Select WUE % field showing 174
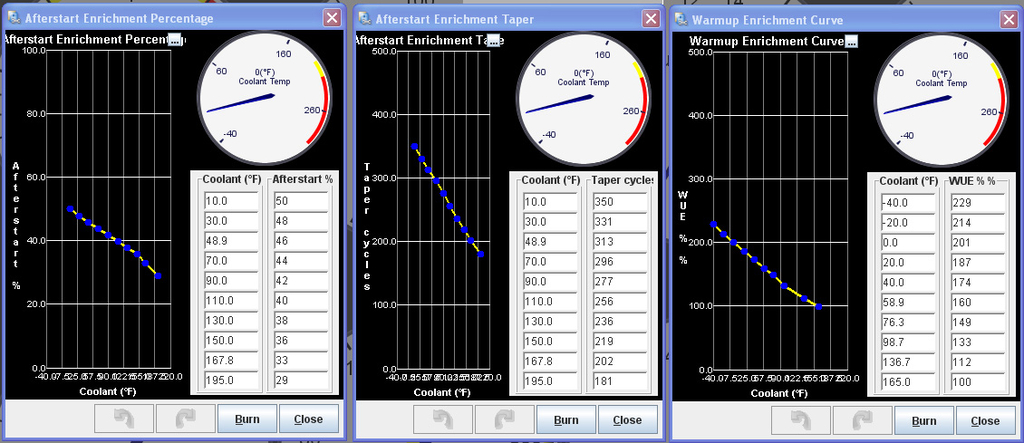The image size is (1024, 443). click(x=977, y=282)
